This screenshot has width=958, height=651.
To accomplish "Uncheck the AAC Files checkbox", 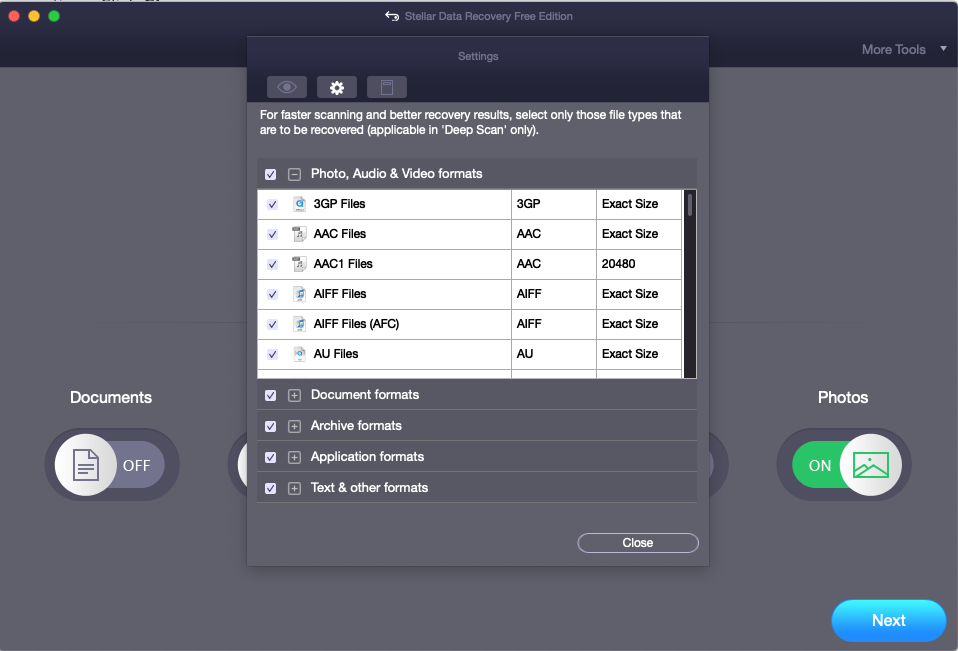I will pos(272,235).
